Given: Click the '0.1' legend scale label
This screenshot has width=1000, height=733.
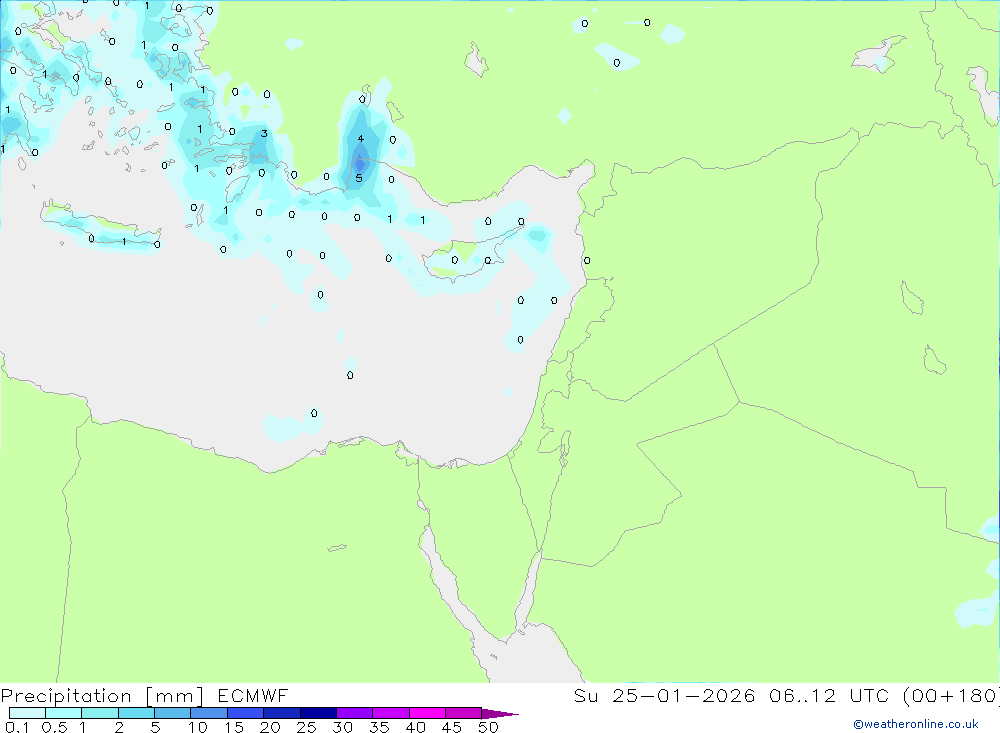Looking at the screenshot, I should point(17,727).
